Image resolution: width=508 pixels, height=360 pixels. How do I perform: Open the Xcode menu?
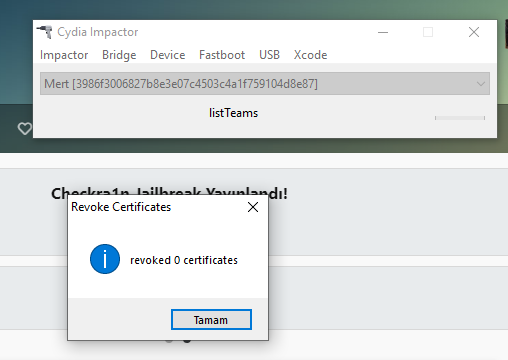click(x=310, y=55)
